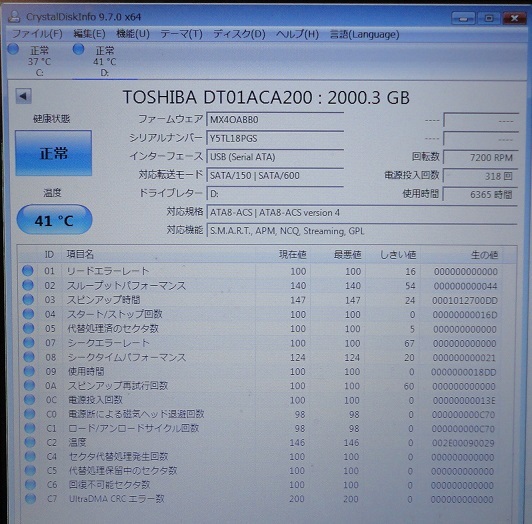Click status circle for UltraDMA CRC row
The width and height of the screenshot is (532, 524).
coord(30,499)
